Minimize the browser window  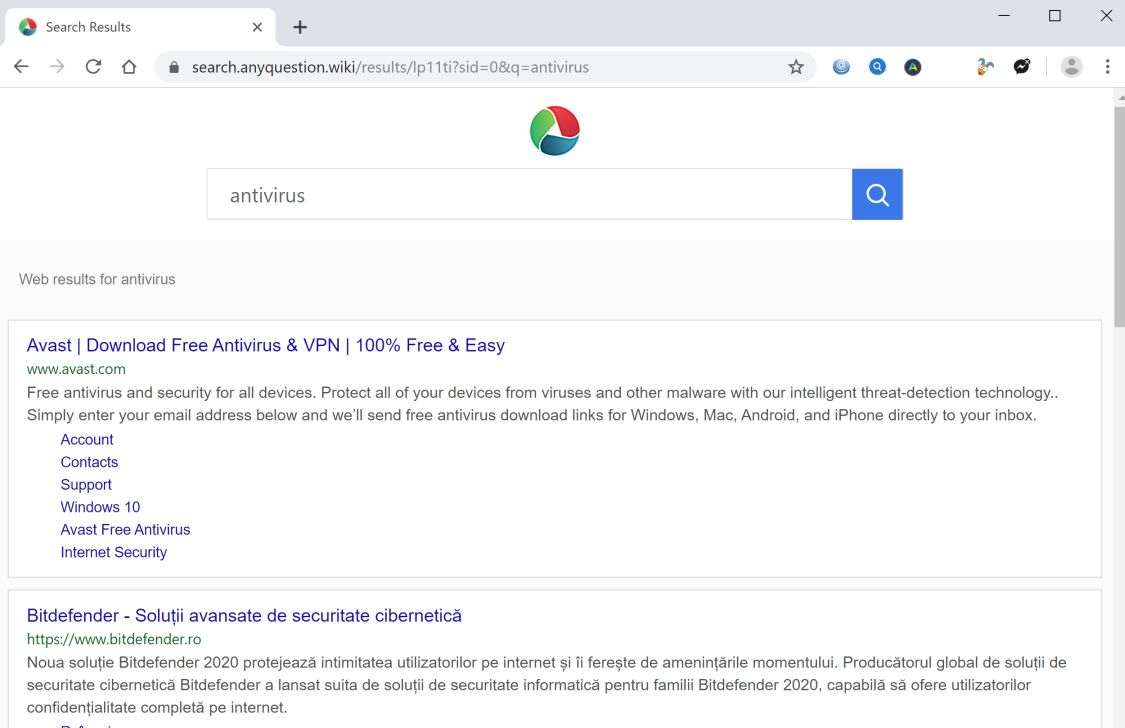click(1004, 16)
